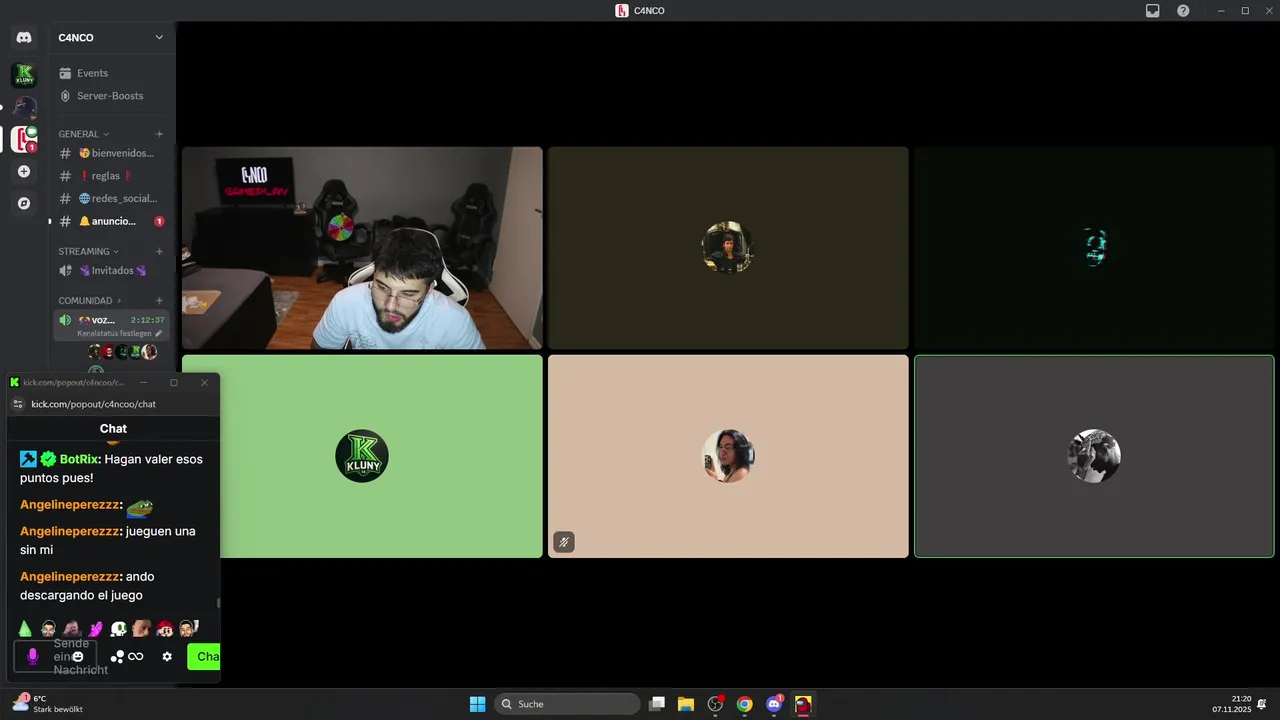Open Server-Boosts in the channel list

pyautogui.click(x=111, y=96)
